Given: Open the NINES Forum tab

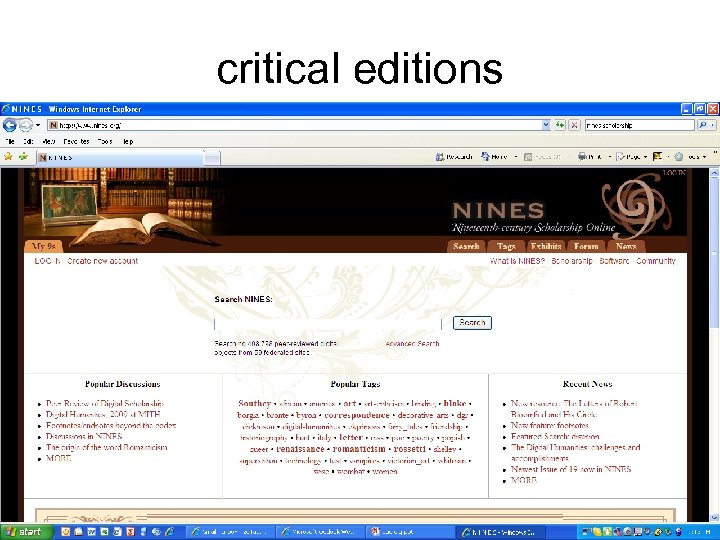Looking at the screenshot, I should pos(586,247).
